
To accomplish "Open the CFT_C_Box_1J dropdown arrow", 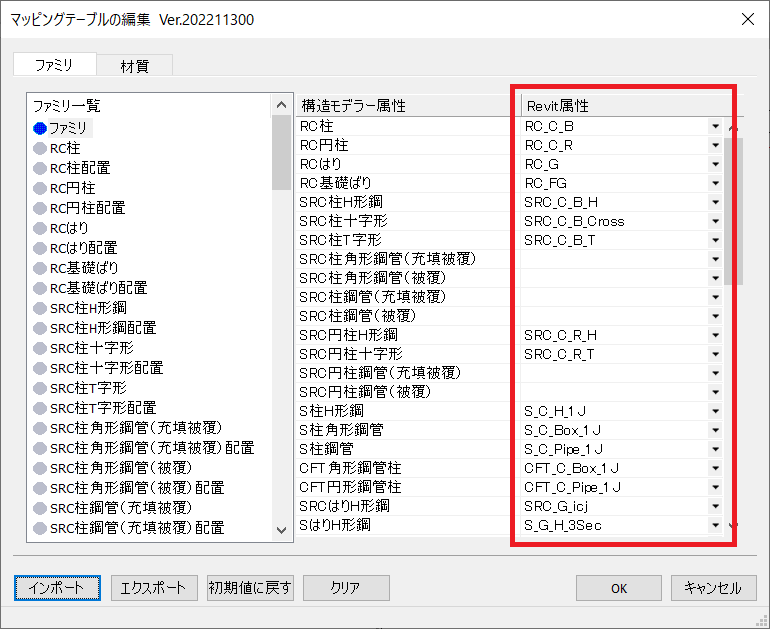I will 715,468.
